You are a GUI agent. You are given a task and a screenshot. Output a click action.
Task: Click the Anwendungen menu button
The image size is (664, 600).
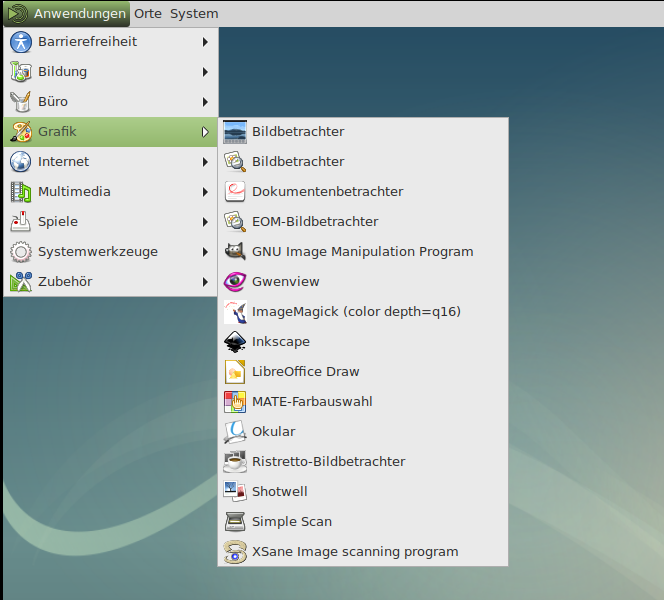pos(67,14)
